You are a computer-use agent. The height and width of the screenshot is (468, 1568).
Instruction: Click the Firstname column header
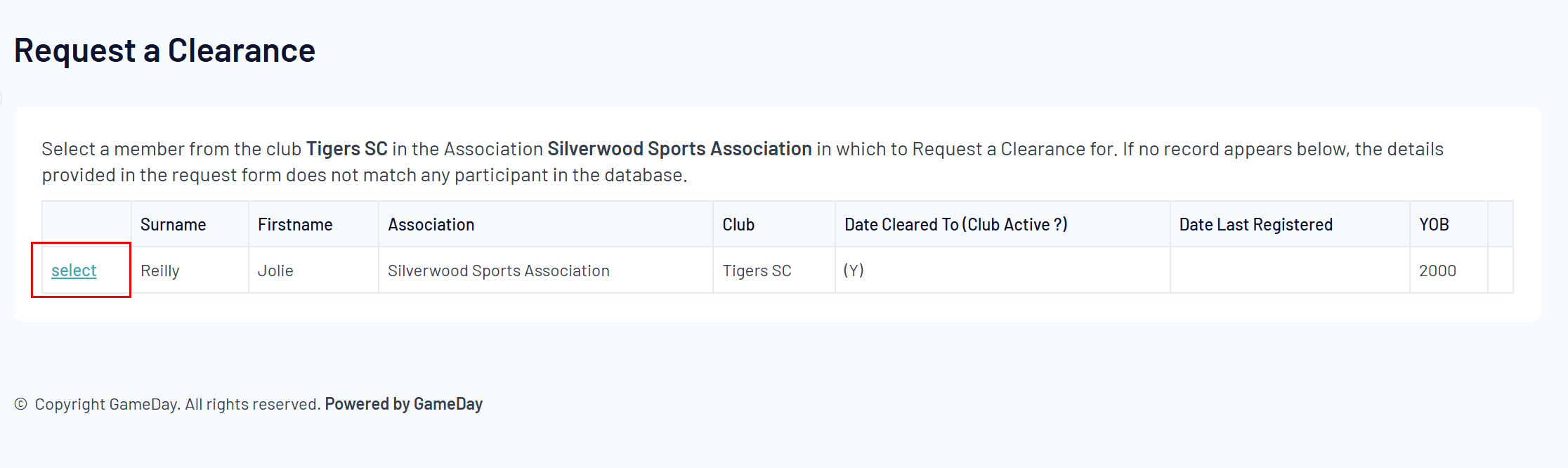[x=295, y=225]
